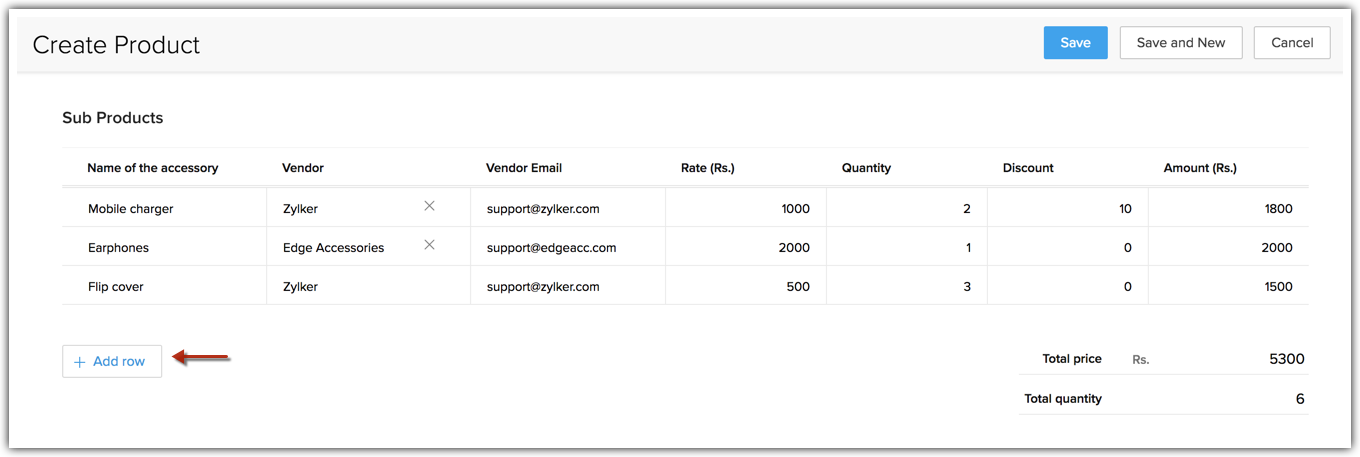Open the Flip cover vendor lookup field
This screenshot has width=1360, height=457.
click(348, 287)
